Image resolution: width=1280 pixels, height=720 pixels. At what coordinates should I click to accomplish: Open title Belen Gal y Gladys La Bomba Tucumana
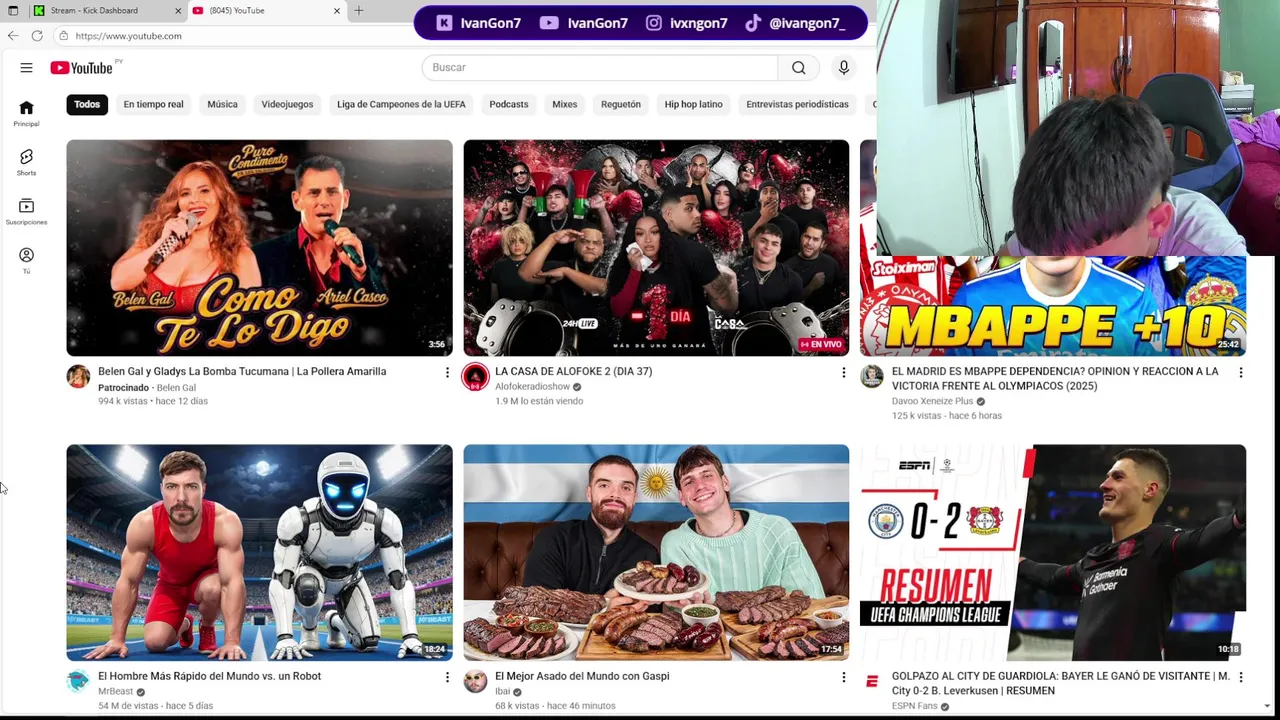[x=242, y=371]
